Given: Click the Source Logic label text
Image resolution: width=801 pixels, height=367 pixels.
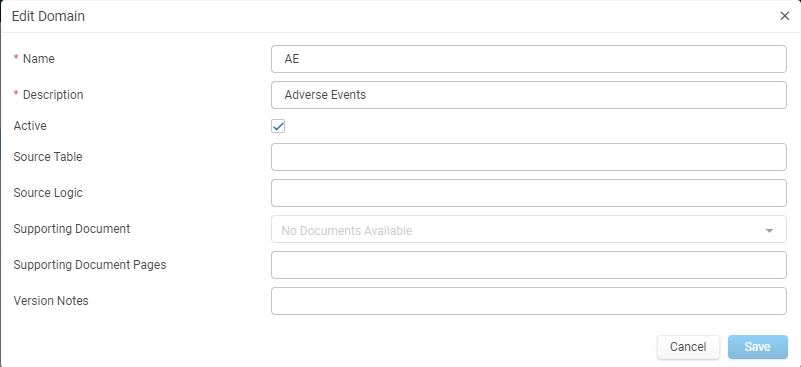Looking at the screenshot, I should pyautogui.click(x=48, y=193).
